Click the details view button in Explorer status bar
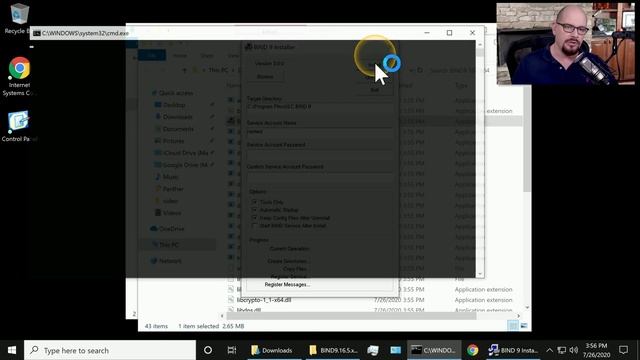The height and width of the screenshot is (360, 640). (513, 326)
